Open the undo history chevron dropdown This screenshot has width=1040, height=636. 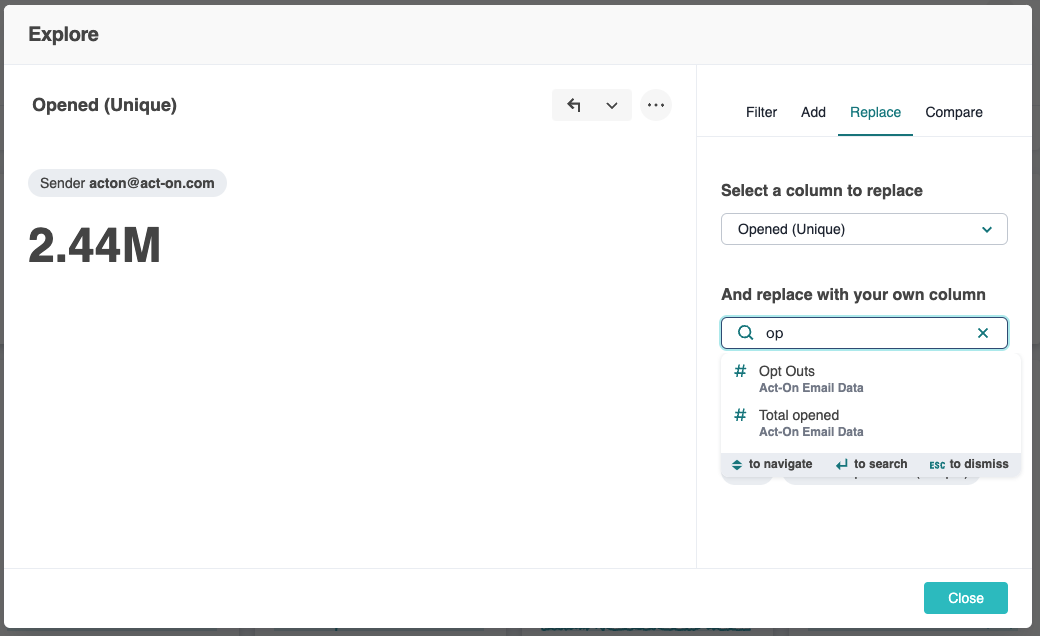pos(612,105)
